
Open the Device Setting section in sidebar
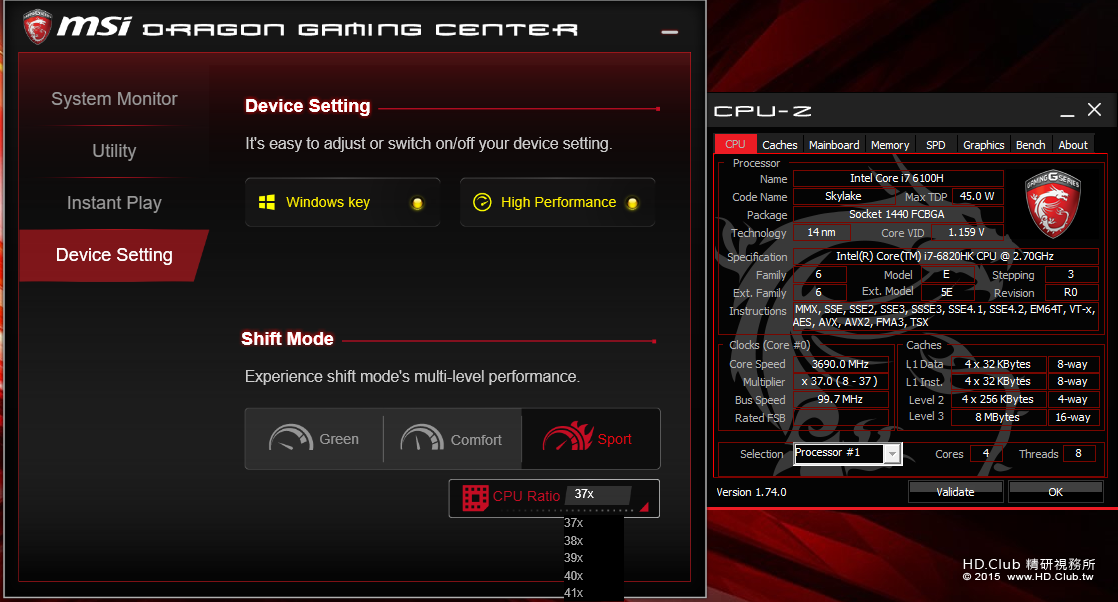pos(114,255)
